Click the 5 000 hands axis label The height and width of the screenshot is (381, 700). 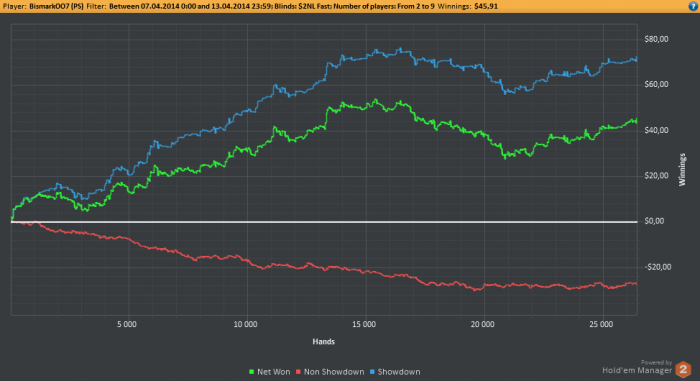point(127,324)
